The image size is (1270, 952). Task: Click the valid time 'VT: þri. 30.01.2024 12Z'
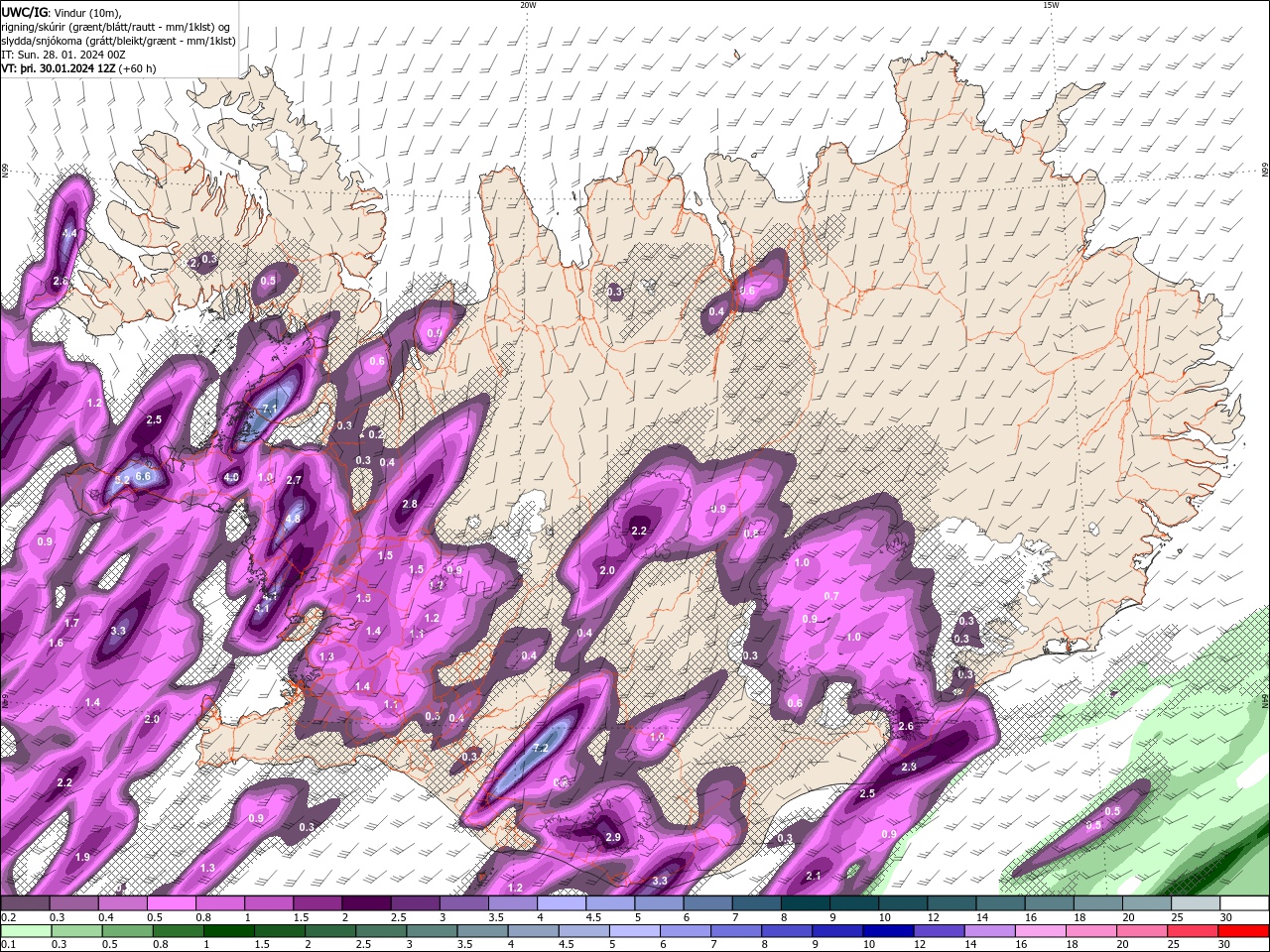pyautogui.click(x=59, y=68)
